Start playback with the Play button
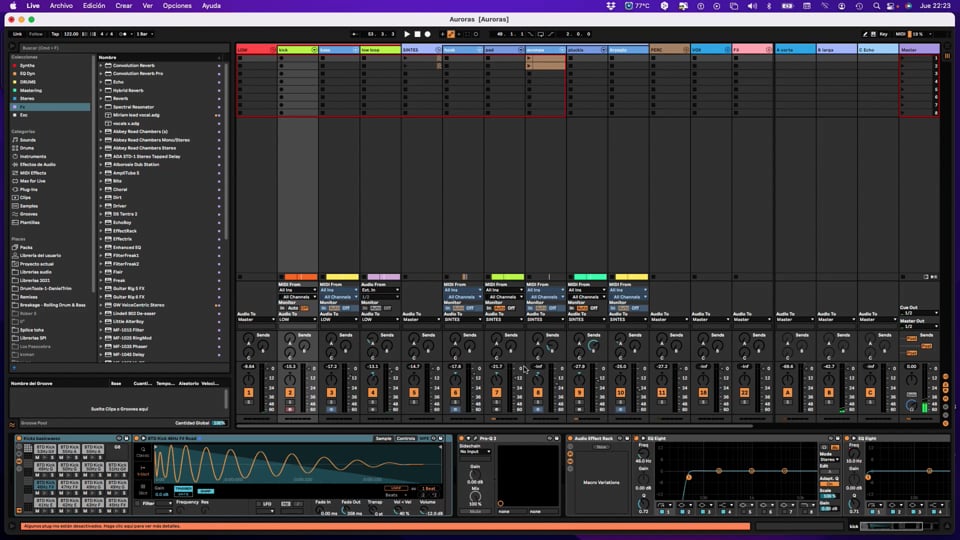The image size is (960, 540). pyautogui.click(x=407, y=34)
